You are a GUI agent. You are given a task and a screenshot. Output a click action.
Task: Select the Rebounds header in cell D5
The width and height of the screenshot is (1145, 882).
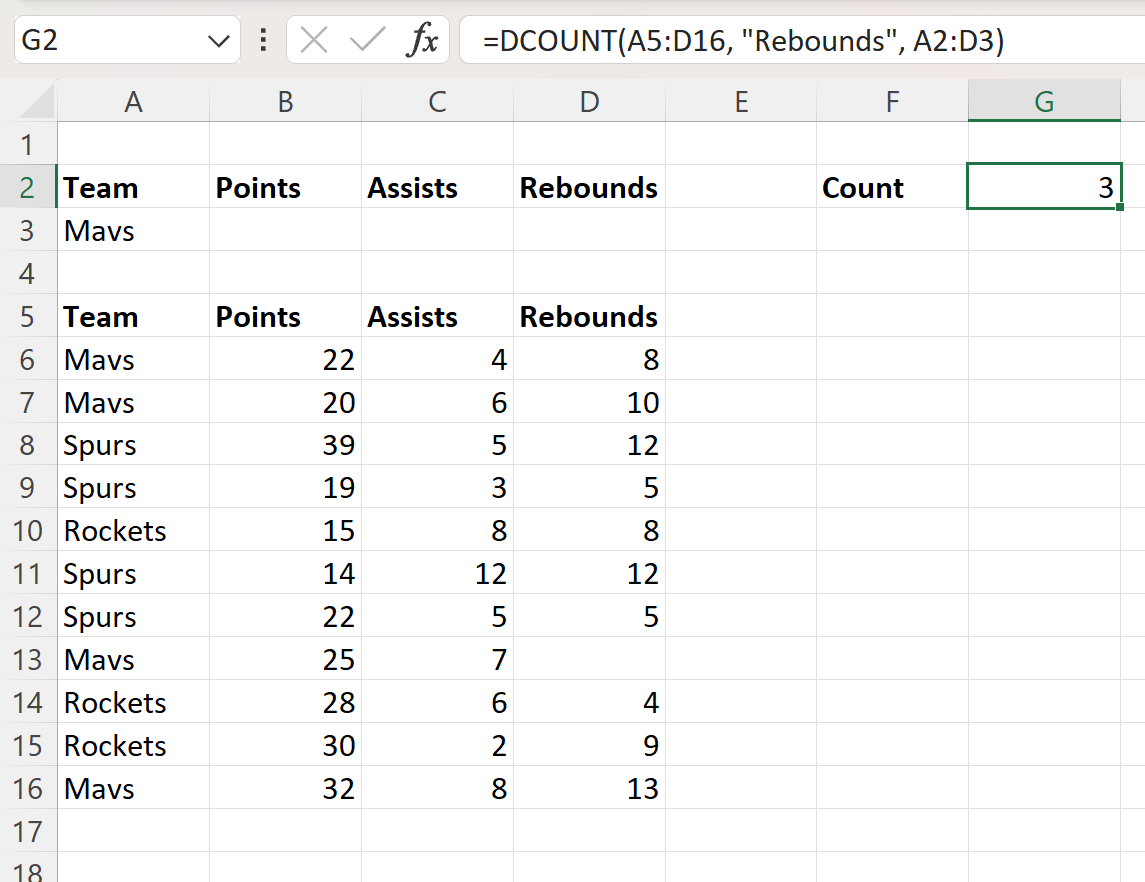(588, 316)
